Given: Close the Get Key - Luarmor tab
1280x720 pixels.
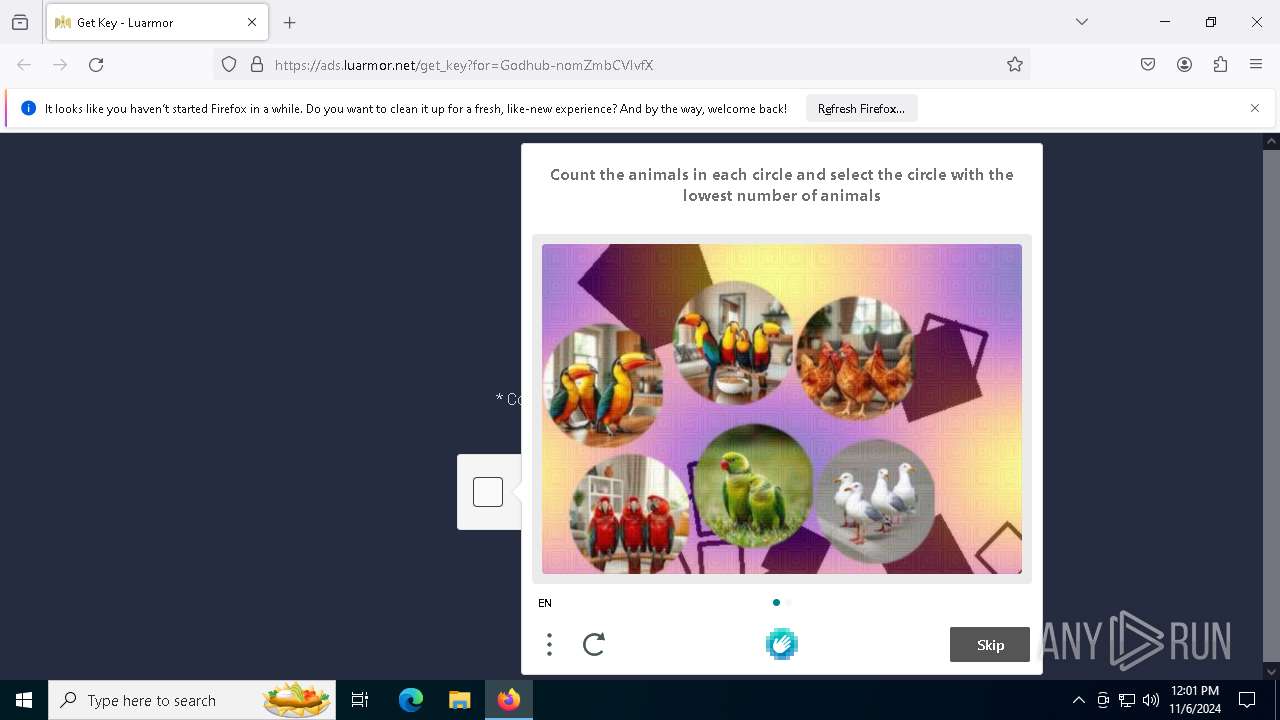Looking at the screenshot, I should coord(252,22).
